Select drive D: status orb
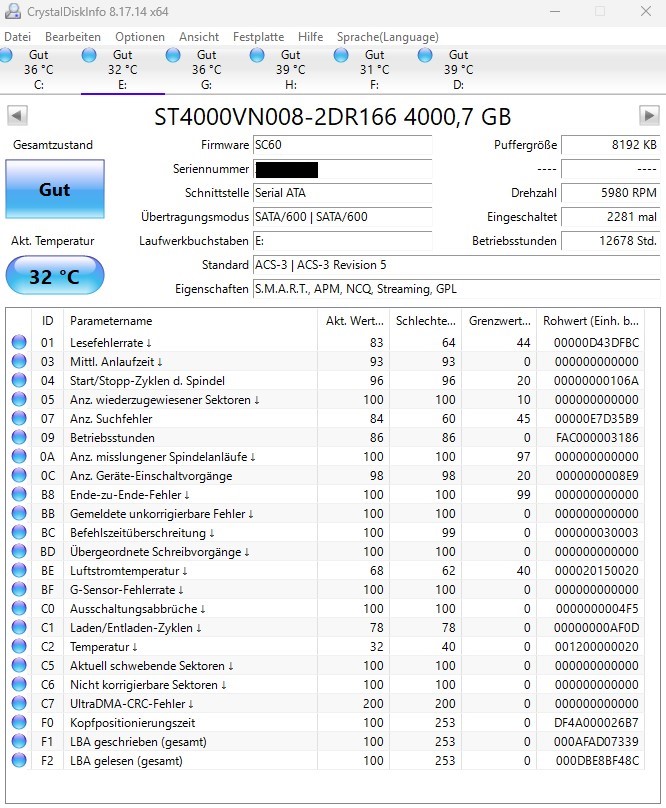666x808 pixels. [x=425, y=55]
